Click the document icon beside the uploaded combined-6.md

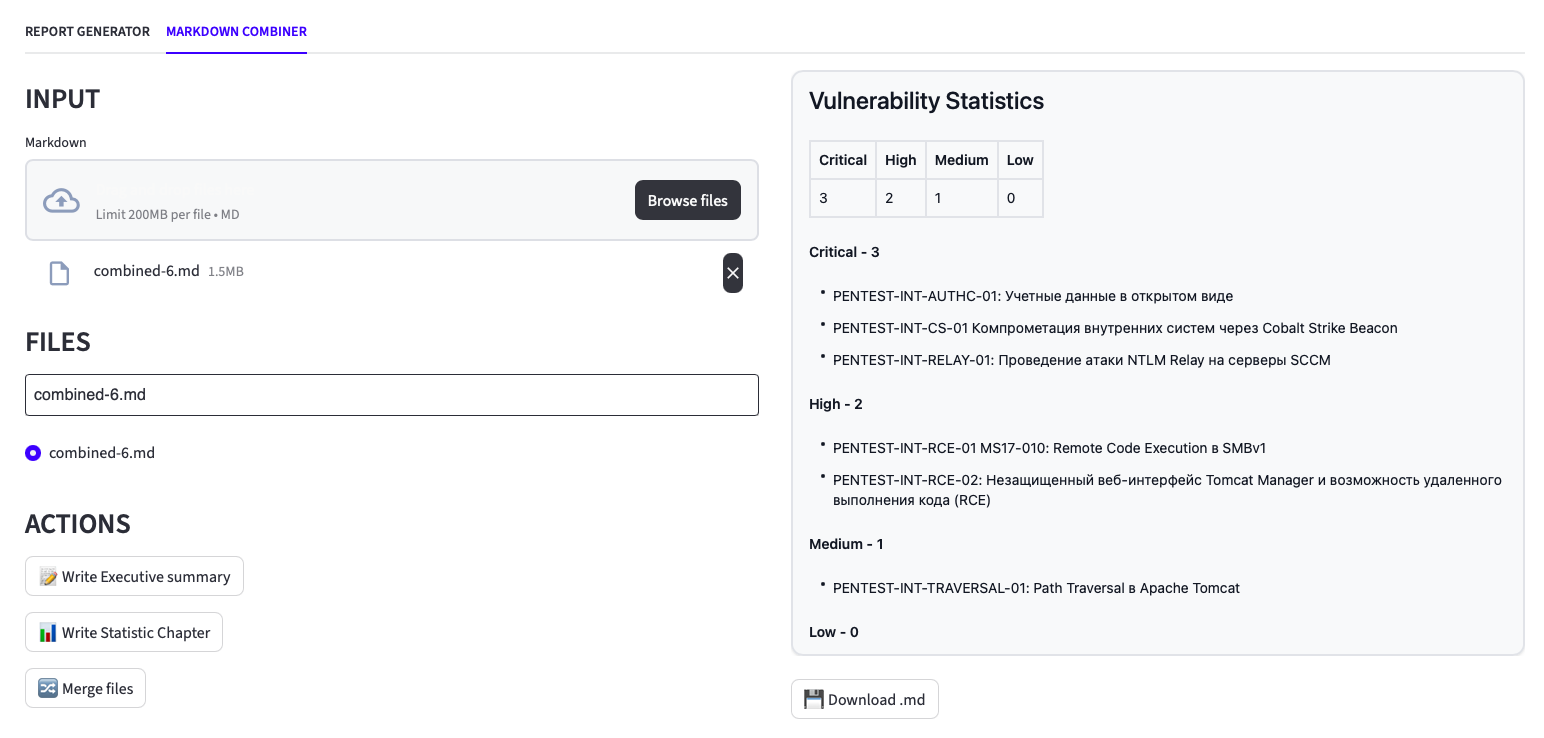[60, 273]
